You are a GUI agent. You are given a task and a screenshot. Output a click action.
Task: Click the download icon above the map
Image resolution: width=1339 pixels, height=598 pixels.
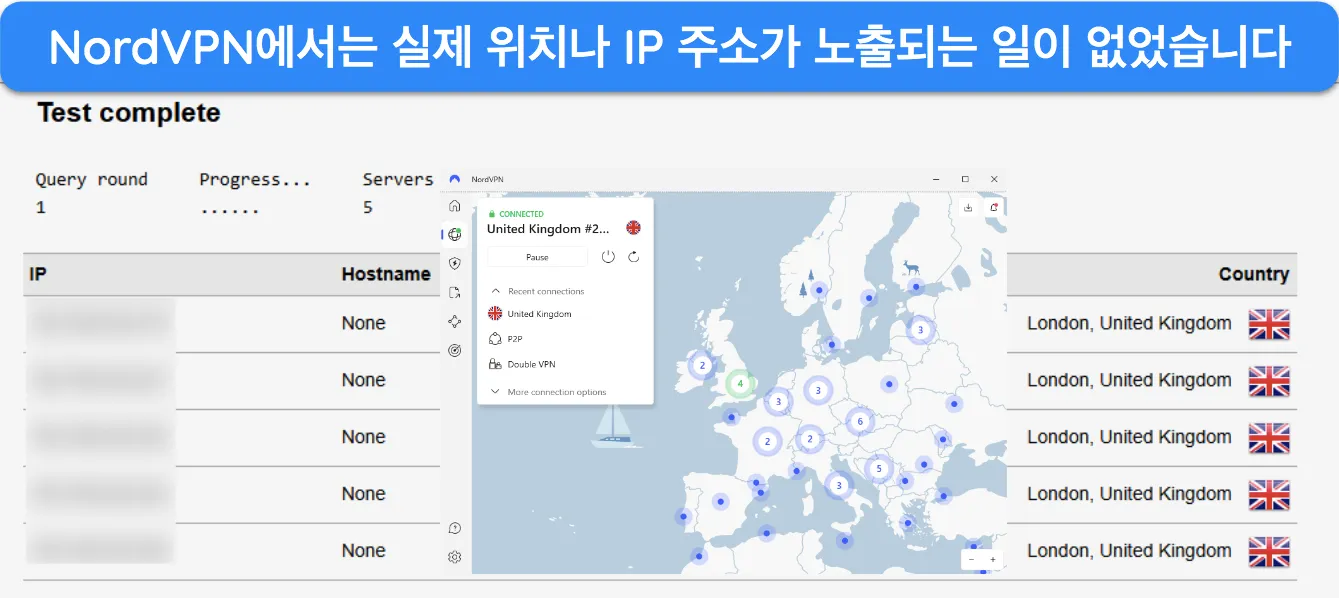point(968,207)
